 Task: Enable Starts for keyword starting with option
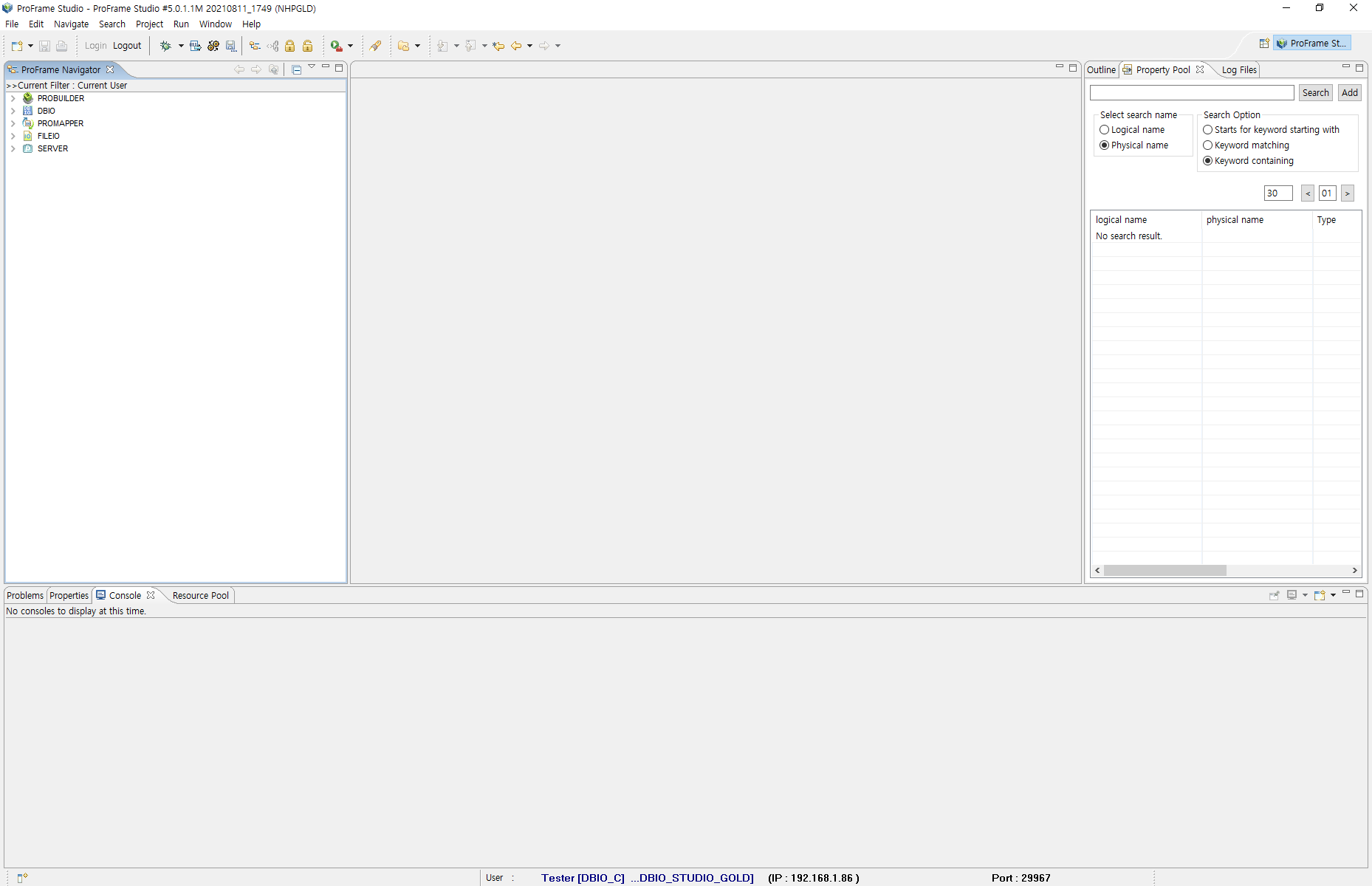[1209, 129]
